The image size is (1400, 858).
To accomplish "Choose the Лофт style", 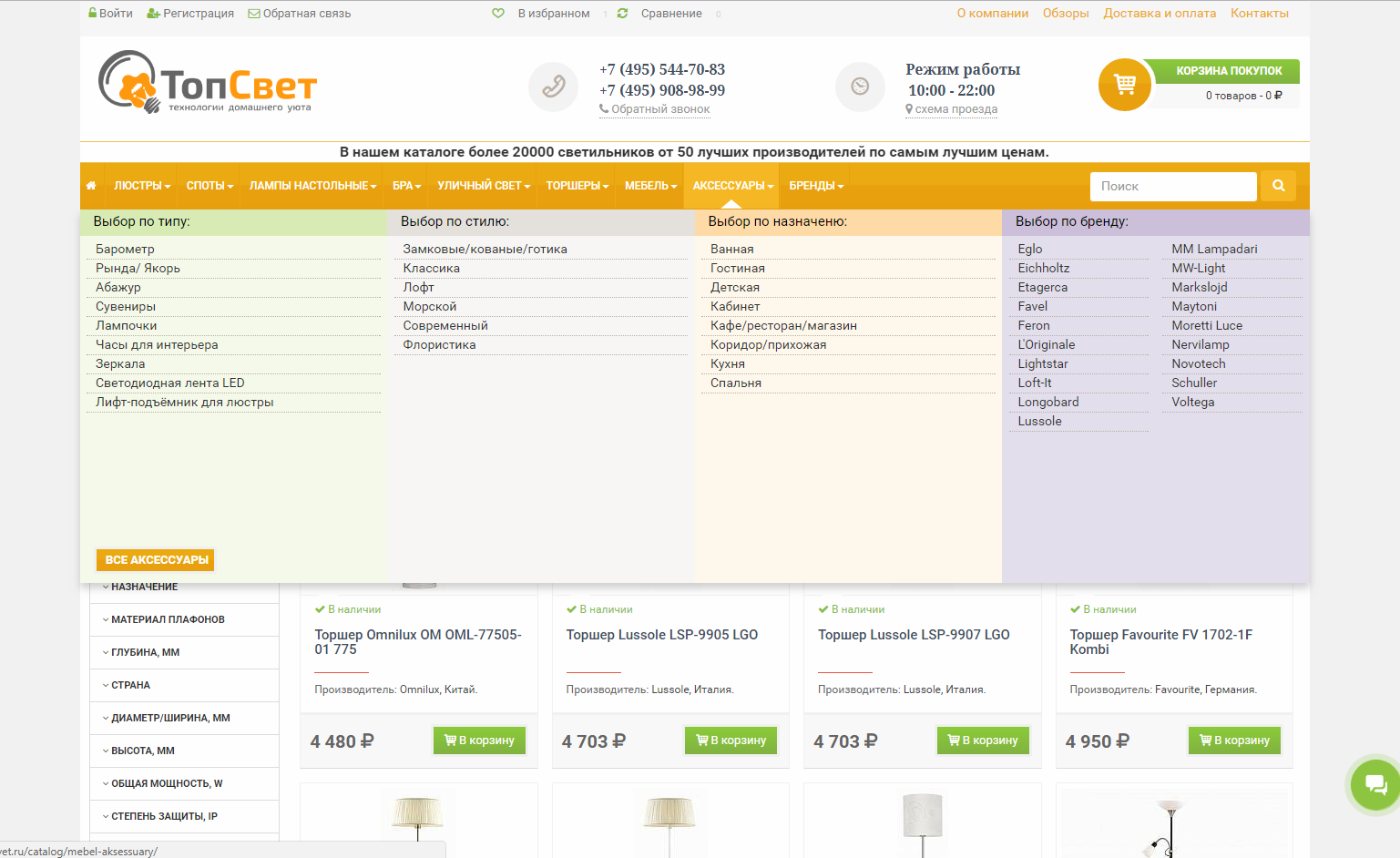I will (419, 287).
